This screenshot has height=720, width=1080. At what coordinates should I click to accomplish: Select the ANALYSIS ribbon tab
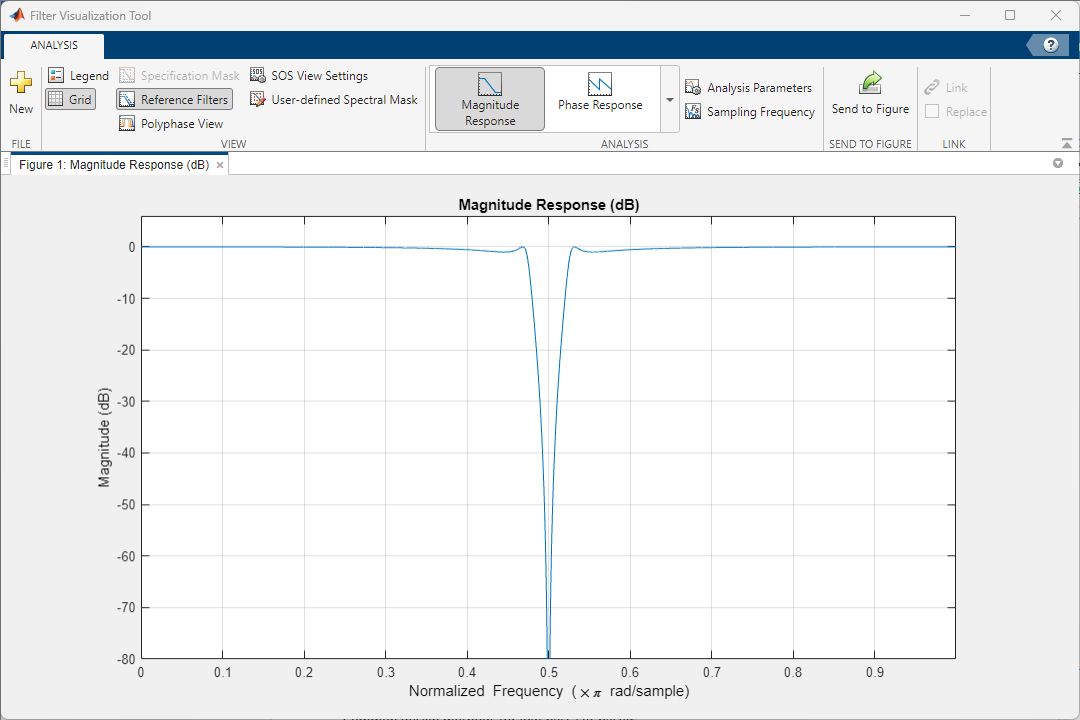point(53,45)
